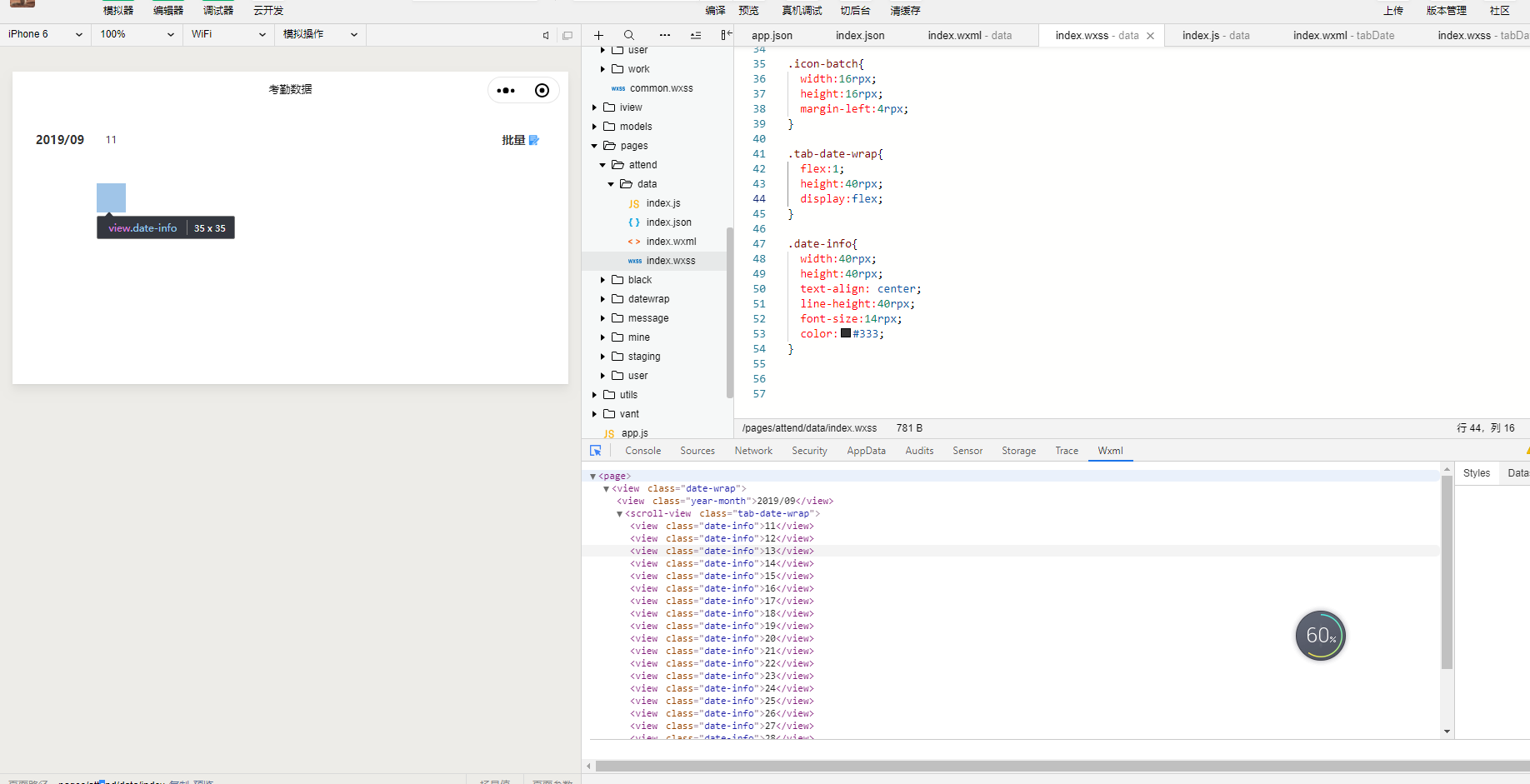Collapse the attend folder

pyautogui.click(x=602, y=165)
